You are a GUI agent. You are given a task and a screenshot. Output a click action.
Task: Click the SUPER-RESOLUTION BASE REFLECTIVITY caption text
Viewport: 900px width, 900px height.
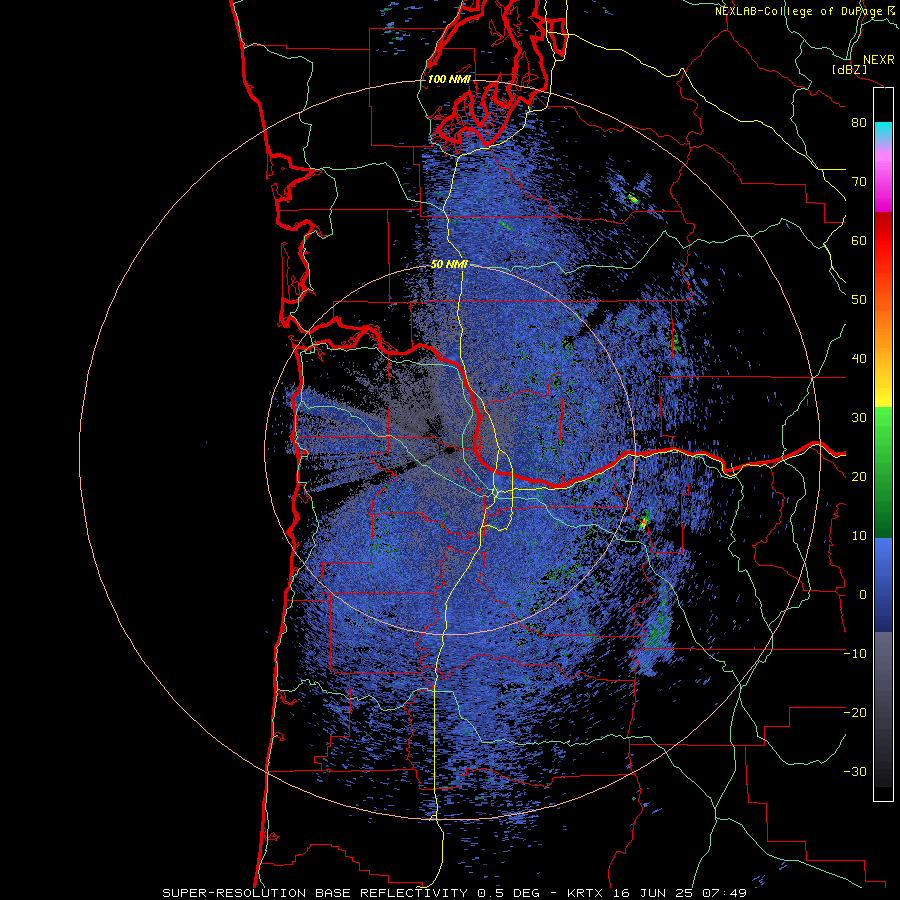[x=315, y=893]
